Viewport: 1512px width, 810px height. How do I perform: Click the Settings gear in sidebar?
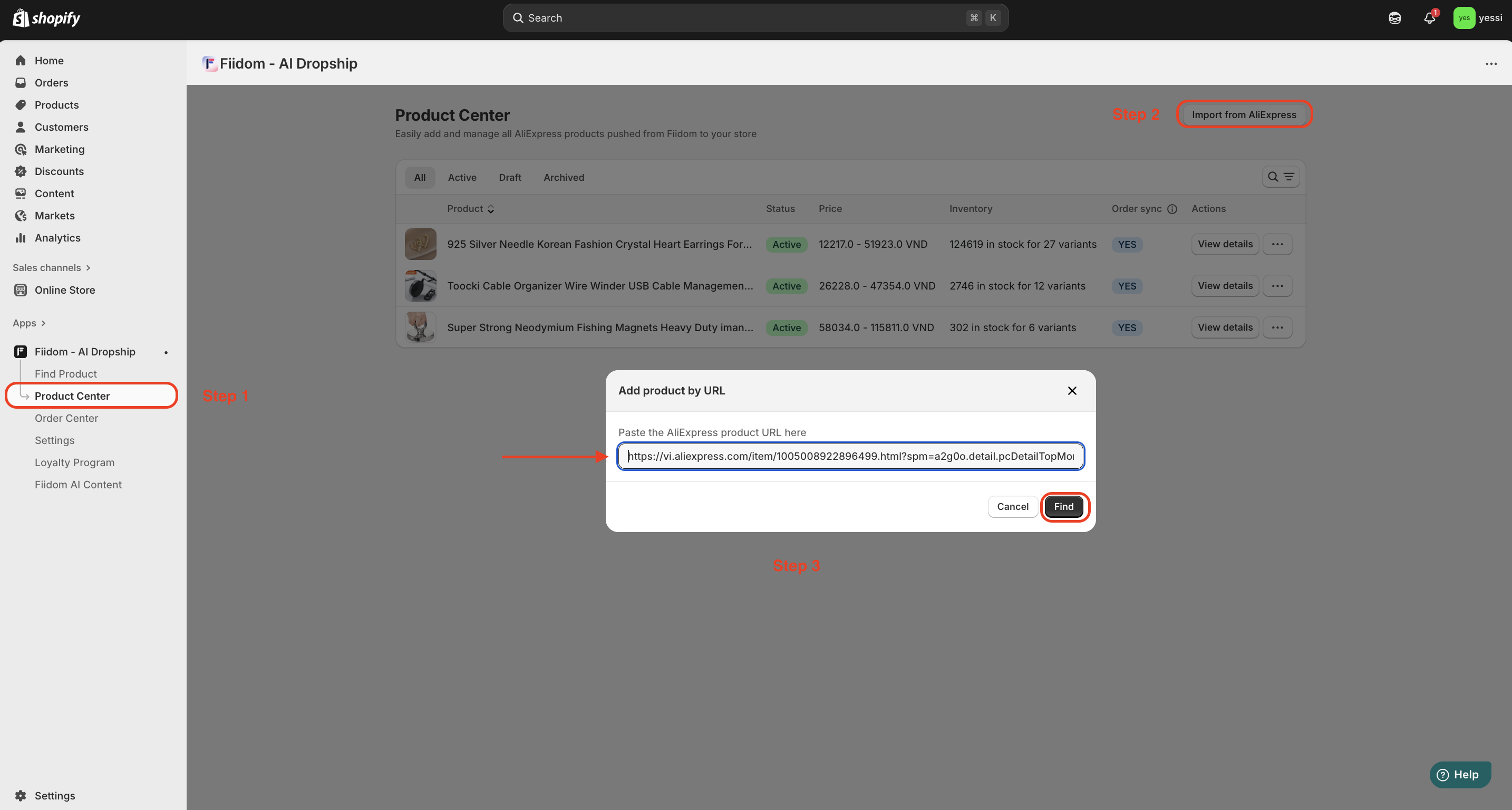point(21,795)
